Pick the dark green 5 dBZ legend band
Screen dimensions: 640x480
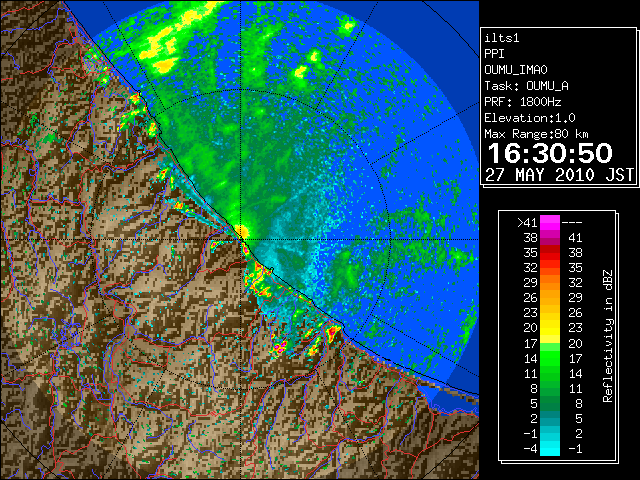coord(550,403)
